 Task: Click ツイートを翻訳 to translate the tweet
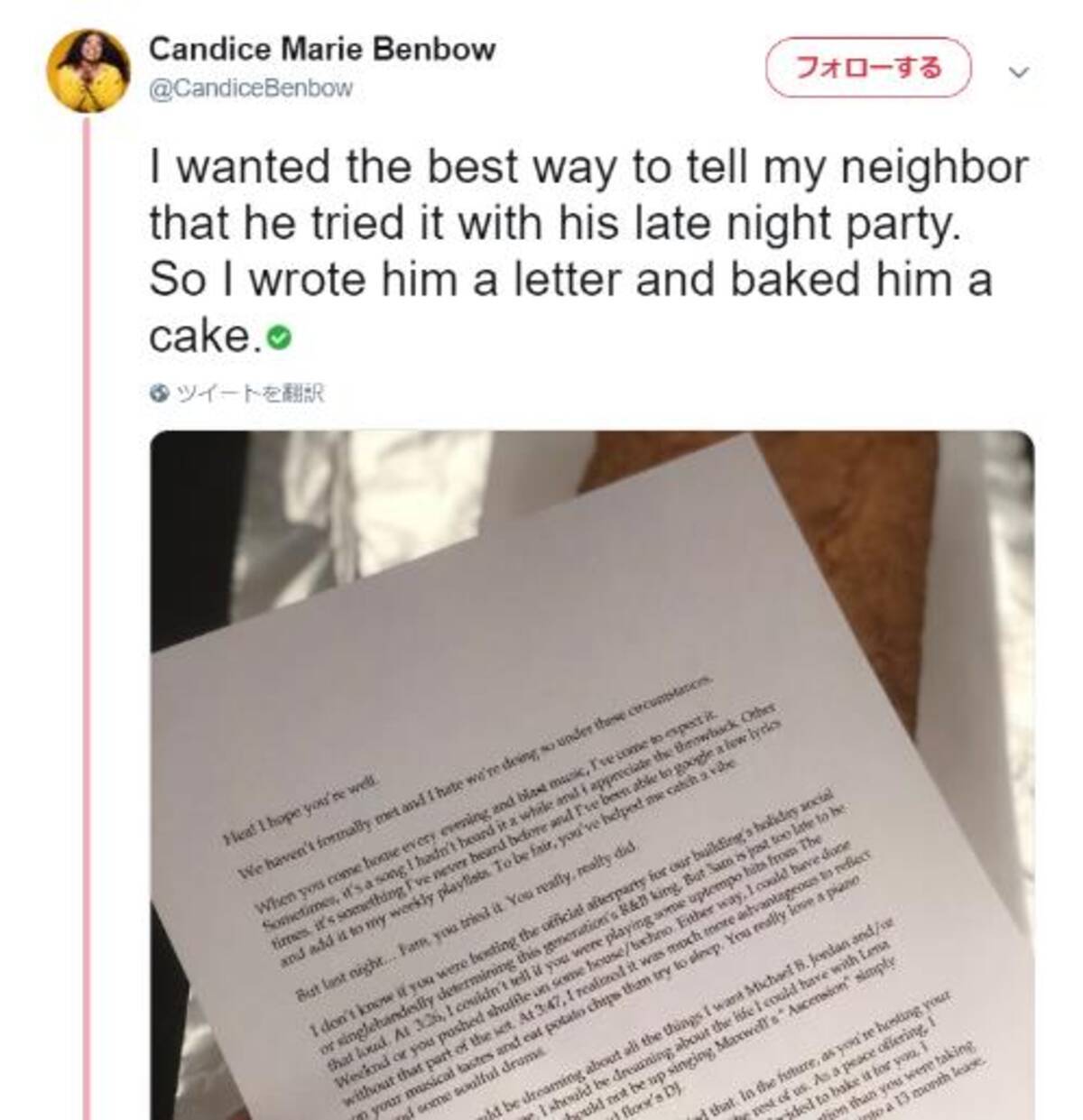(x=250, y=393)
